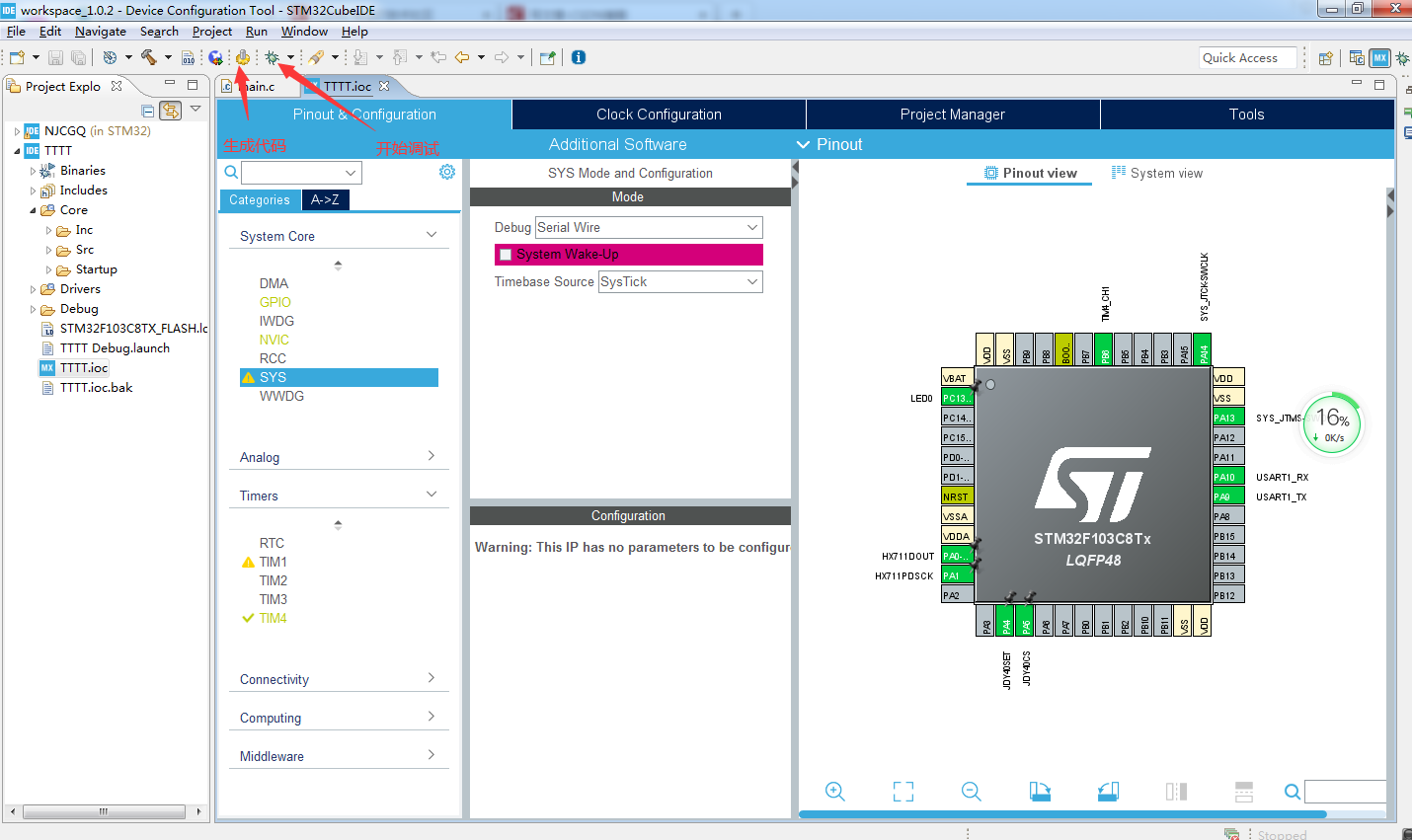Open the STM32CubeMX (MX) perspective icon
The height and width of the screenshot is (840, 1412).
[1379, 57]
